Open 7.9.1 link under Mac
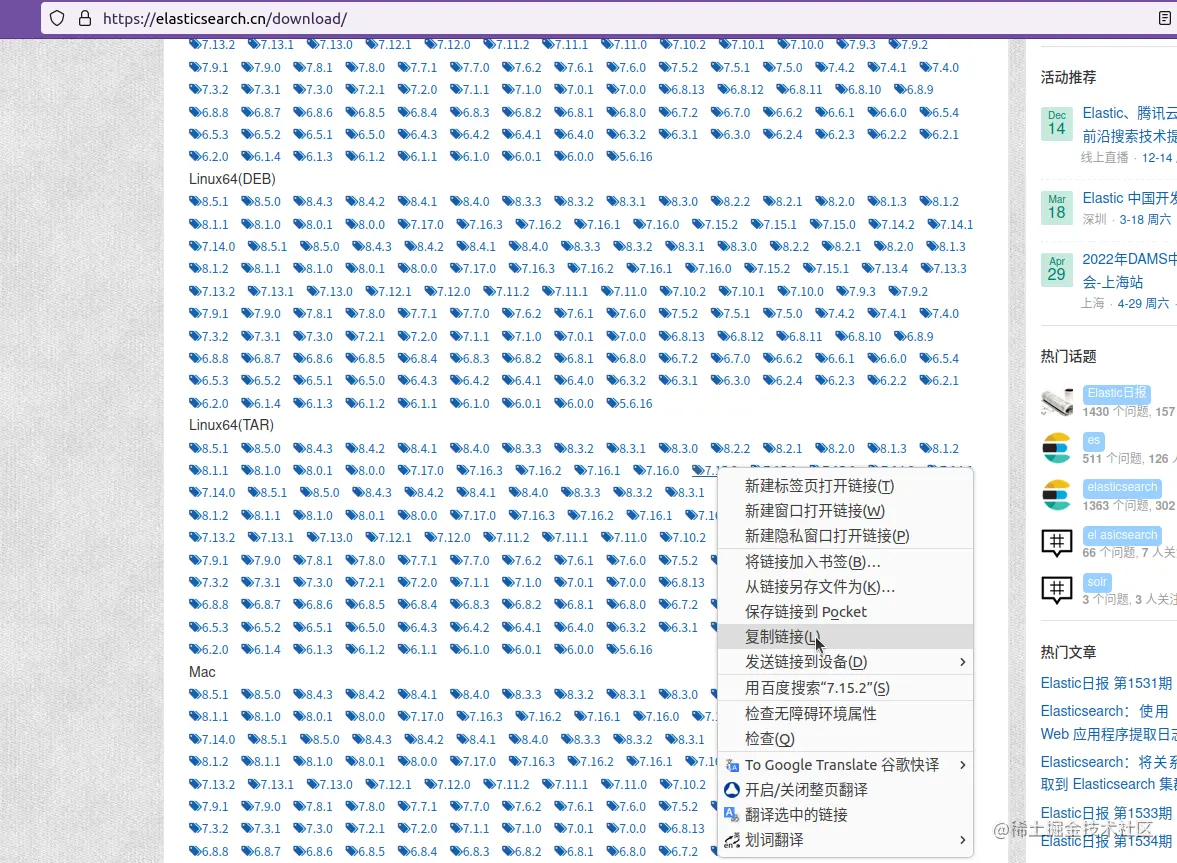The height and width of the screenshot is (863, 1177). pyautogui.click(x=209, y=807)
